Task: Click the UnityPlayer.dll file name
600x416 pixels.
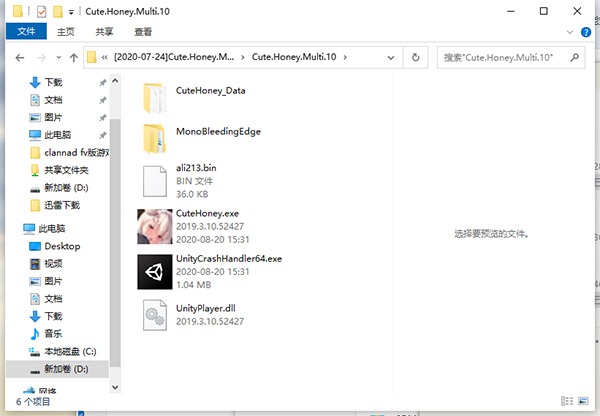Action: click(205, 308)
